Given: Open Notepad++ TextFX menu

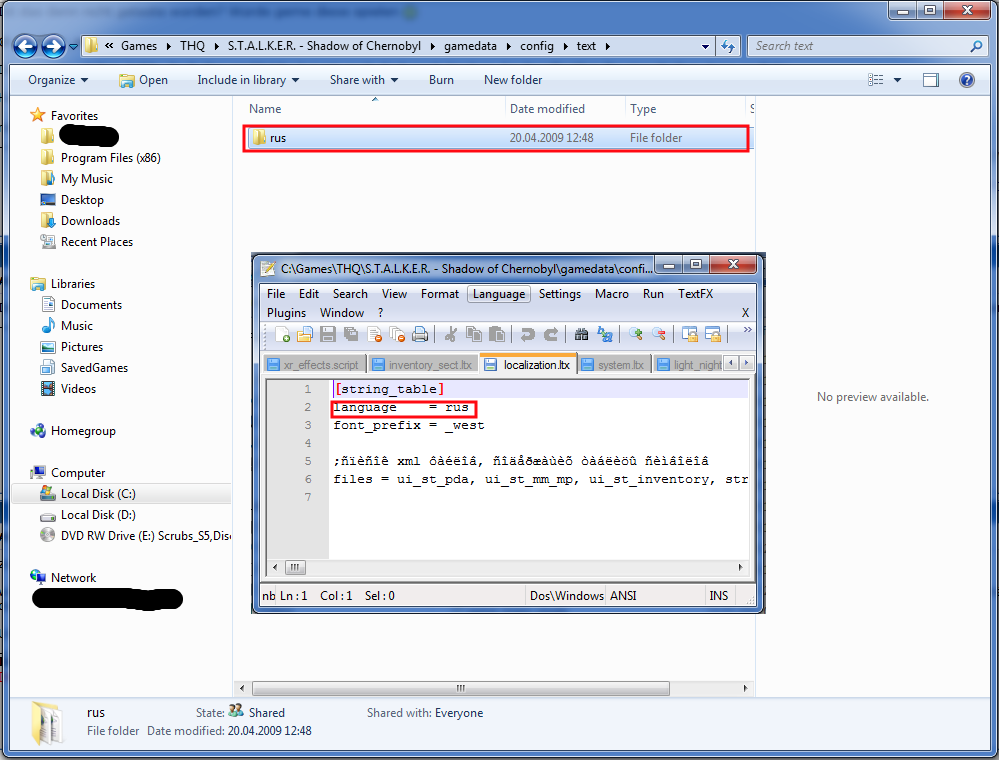Looking at the screenshot, I should point(695,294).
